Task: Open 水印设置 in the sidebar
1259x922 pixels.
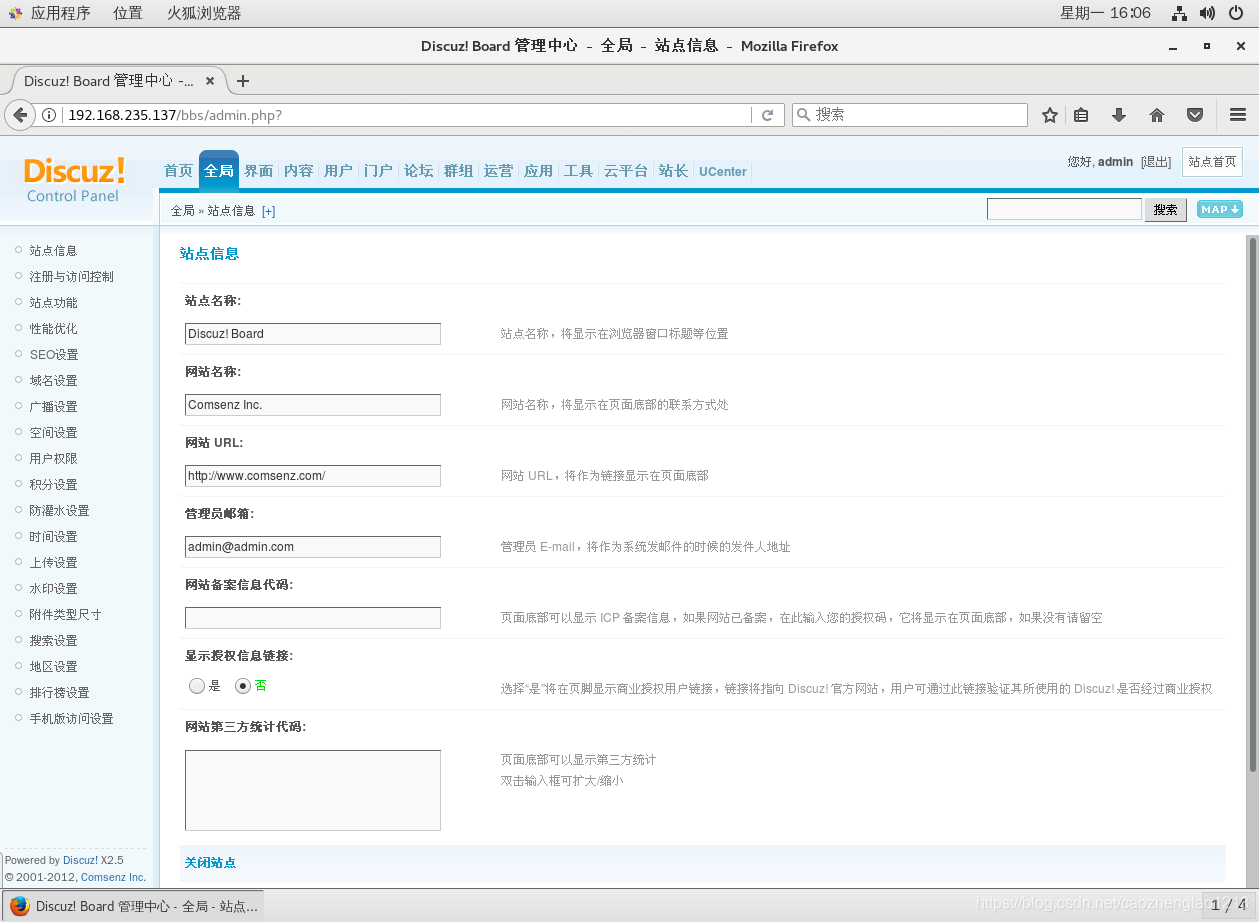Action: [x=53, y=588]
